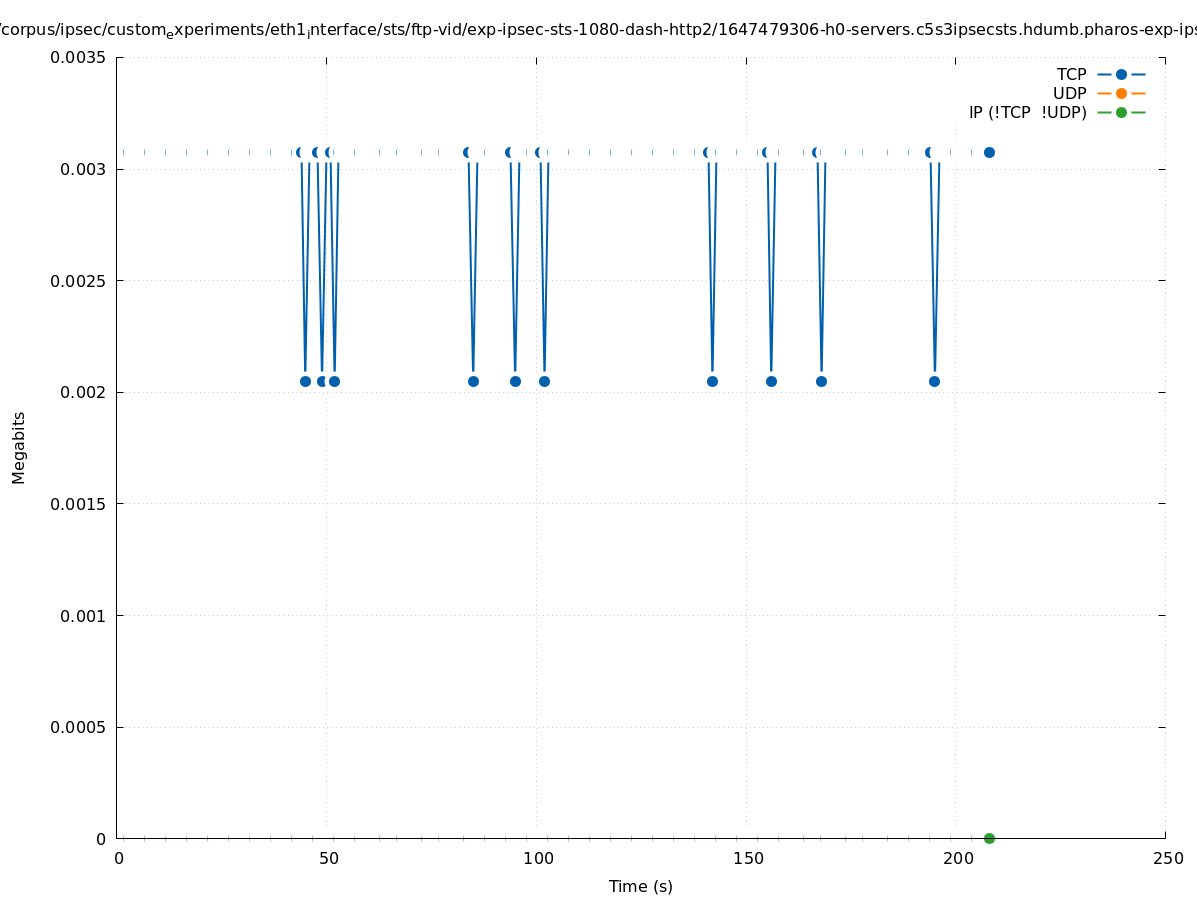Viewport: 1197px width, 900px height.
Task: Click the blue TCP legend marker
Action: tap(1121, 75)
